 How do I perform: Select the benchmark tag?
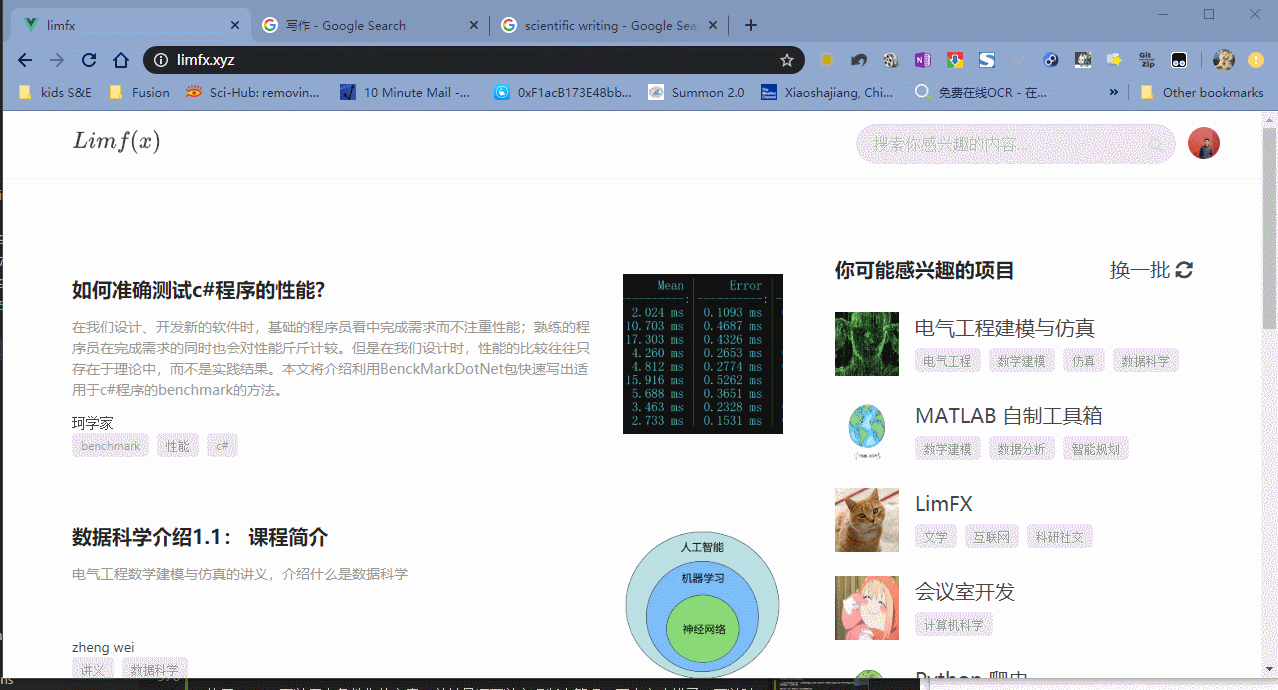click(x=111, y=446)
